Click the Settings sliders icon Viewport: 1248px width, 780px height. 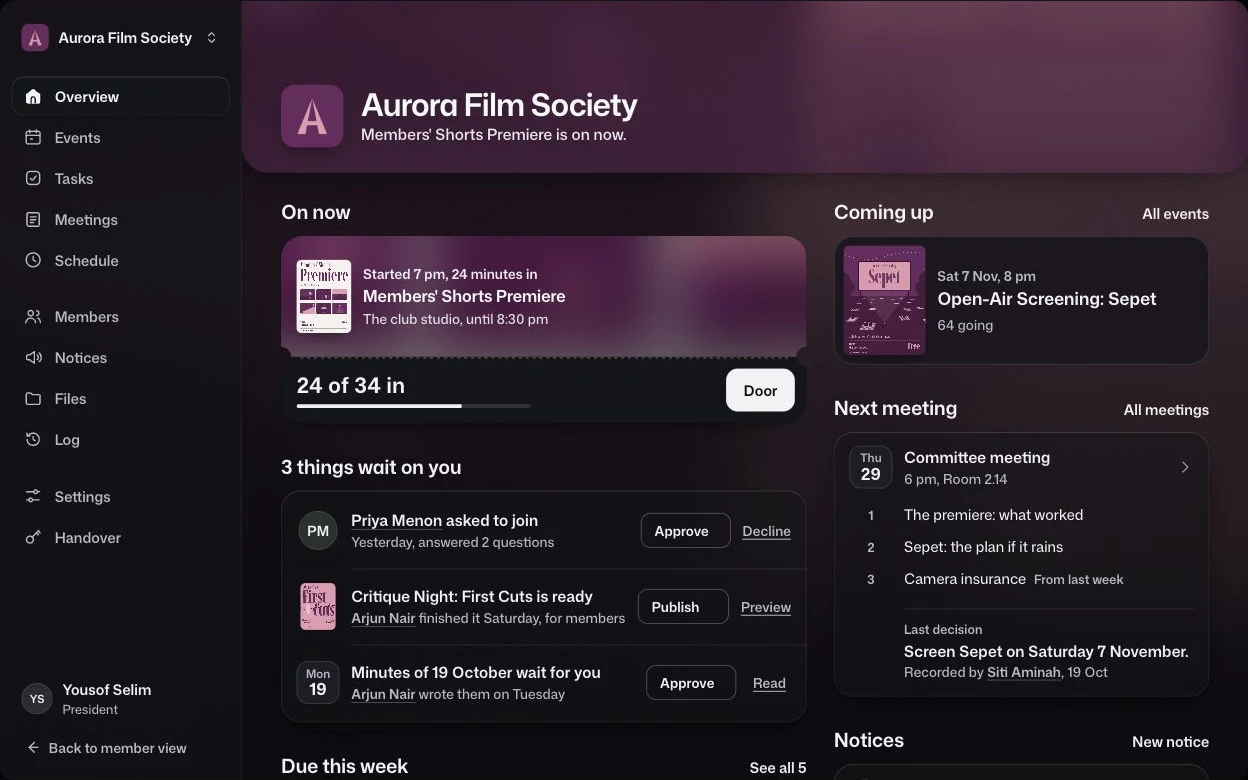(x=33, y=497)
